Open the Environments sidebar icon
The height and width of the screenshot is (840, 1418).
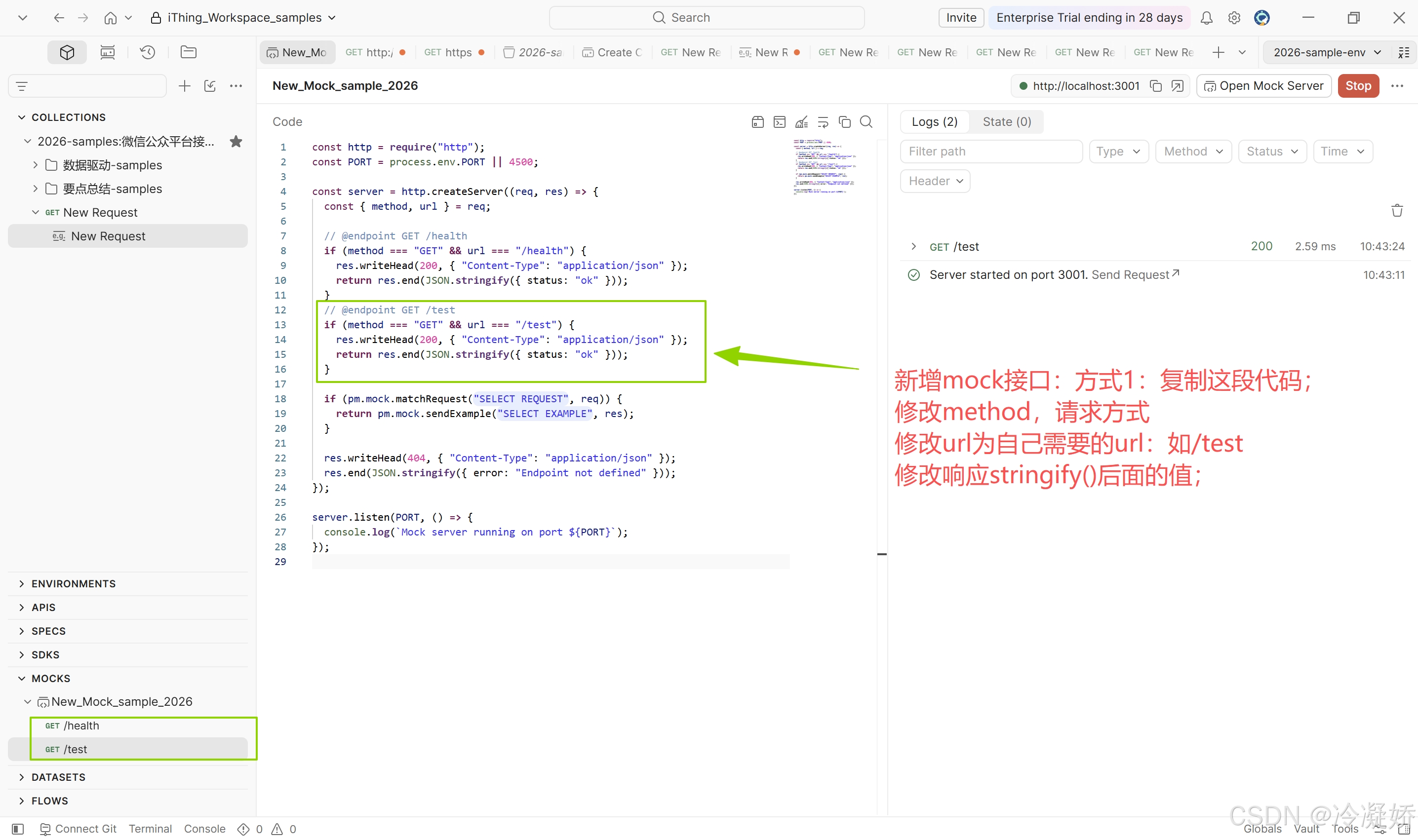(x=108, y=52)
